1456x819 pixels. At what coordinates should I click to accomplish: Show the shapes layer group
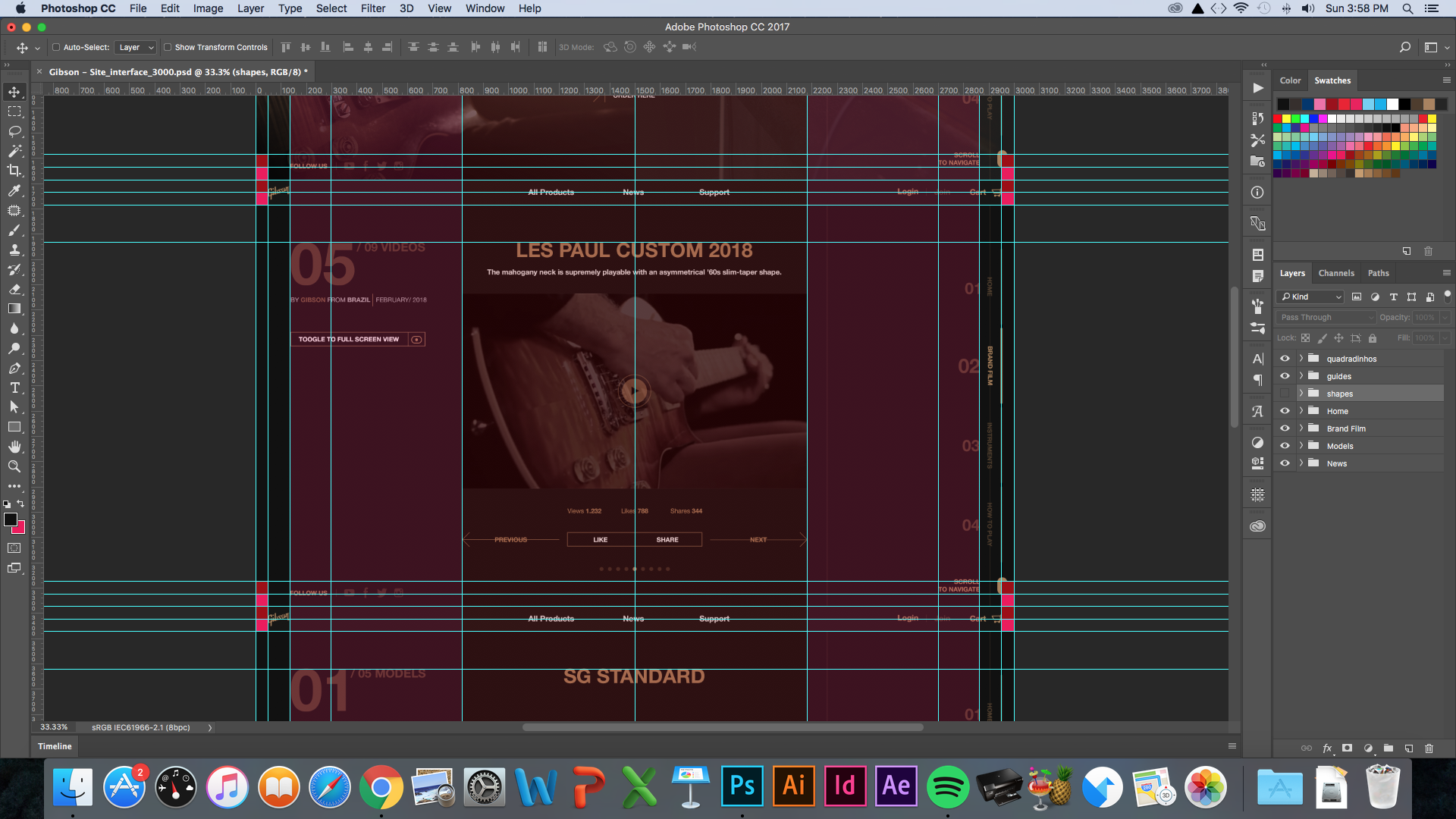click(x=1285, y=394)
